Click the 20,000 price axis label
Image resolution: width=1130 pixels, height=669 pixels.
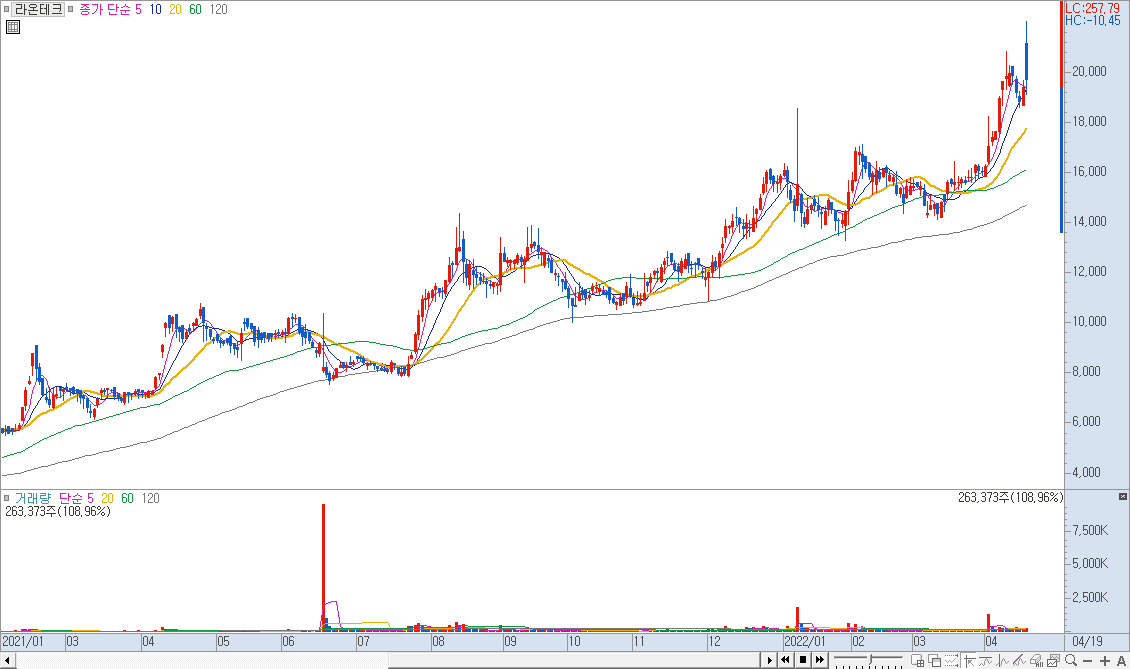tap(1089, 71)
